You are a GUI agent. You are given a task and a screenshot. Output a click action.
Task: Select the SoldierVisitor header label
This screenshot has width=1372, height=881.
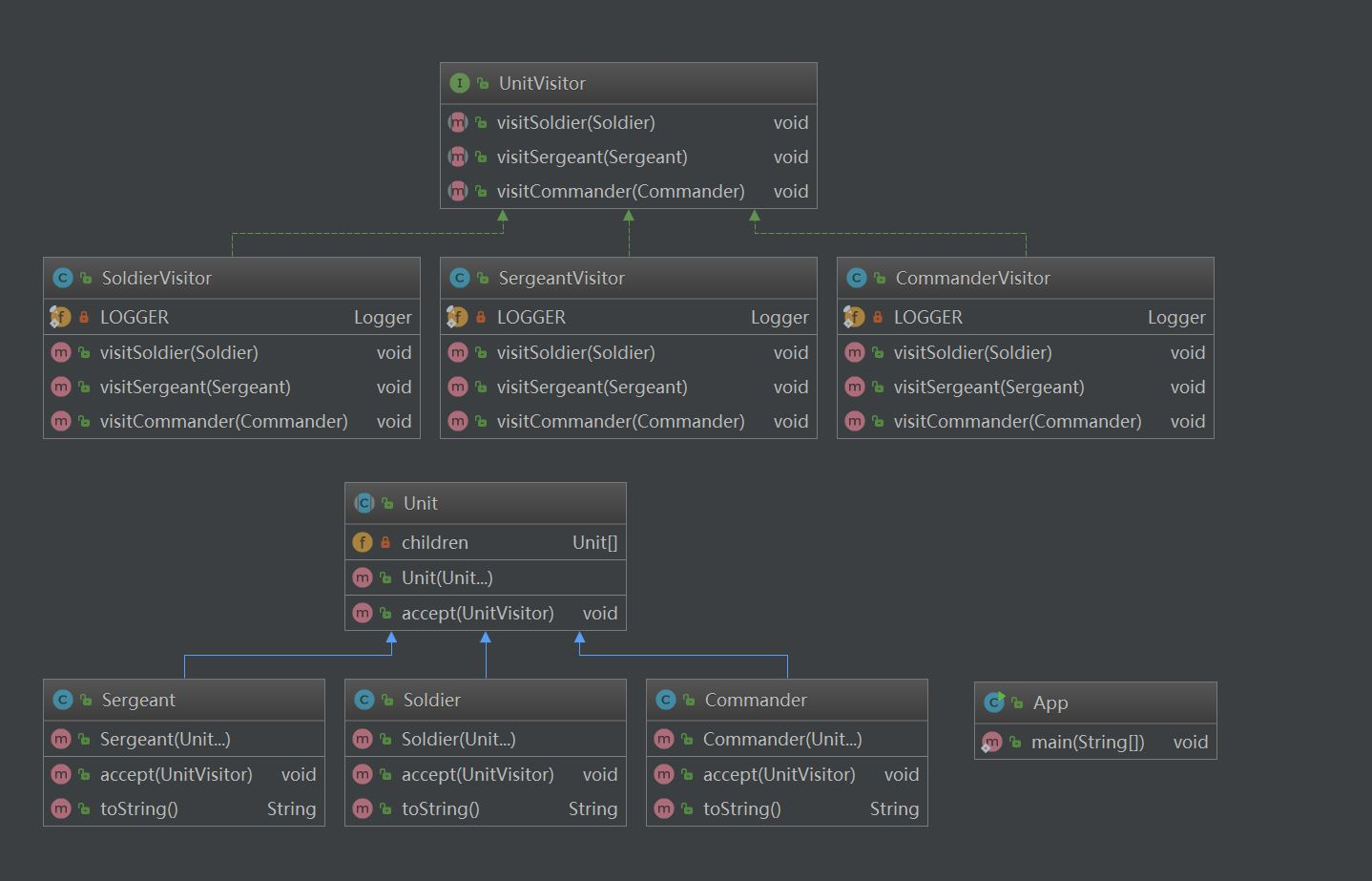coord(156,278)
